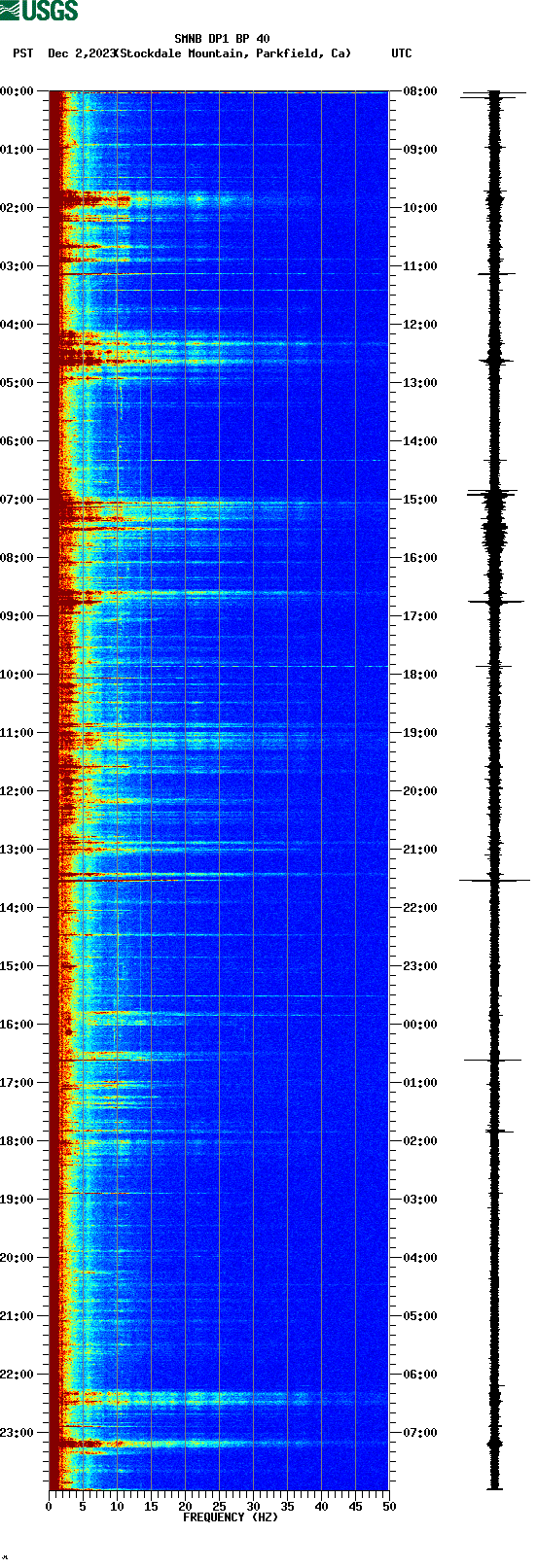This screenshot has width=537, height=1568.
Task: Click the 04:00 UTC label on right axis
Action: (420, 1258)
